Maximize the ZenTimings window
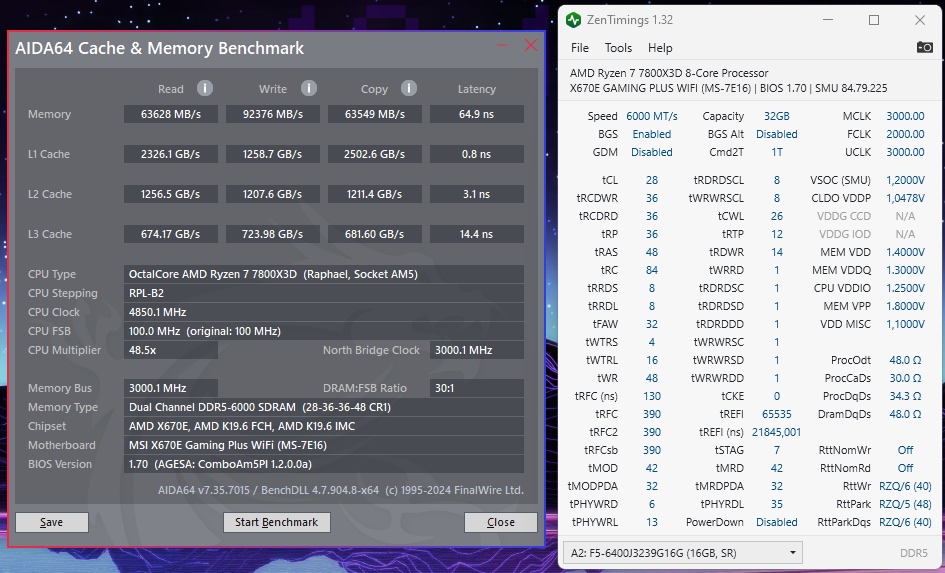 (874, 20)
